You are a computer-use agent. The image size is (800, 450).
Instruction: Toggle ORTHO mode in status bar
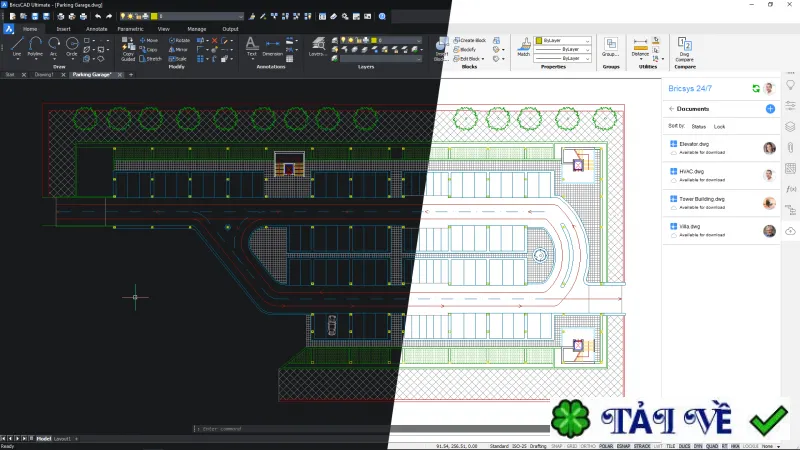pyautogui.click(x=588, y=446)
